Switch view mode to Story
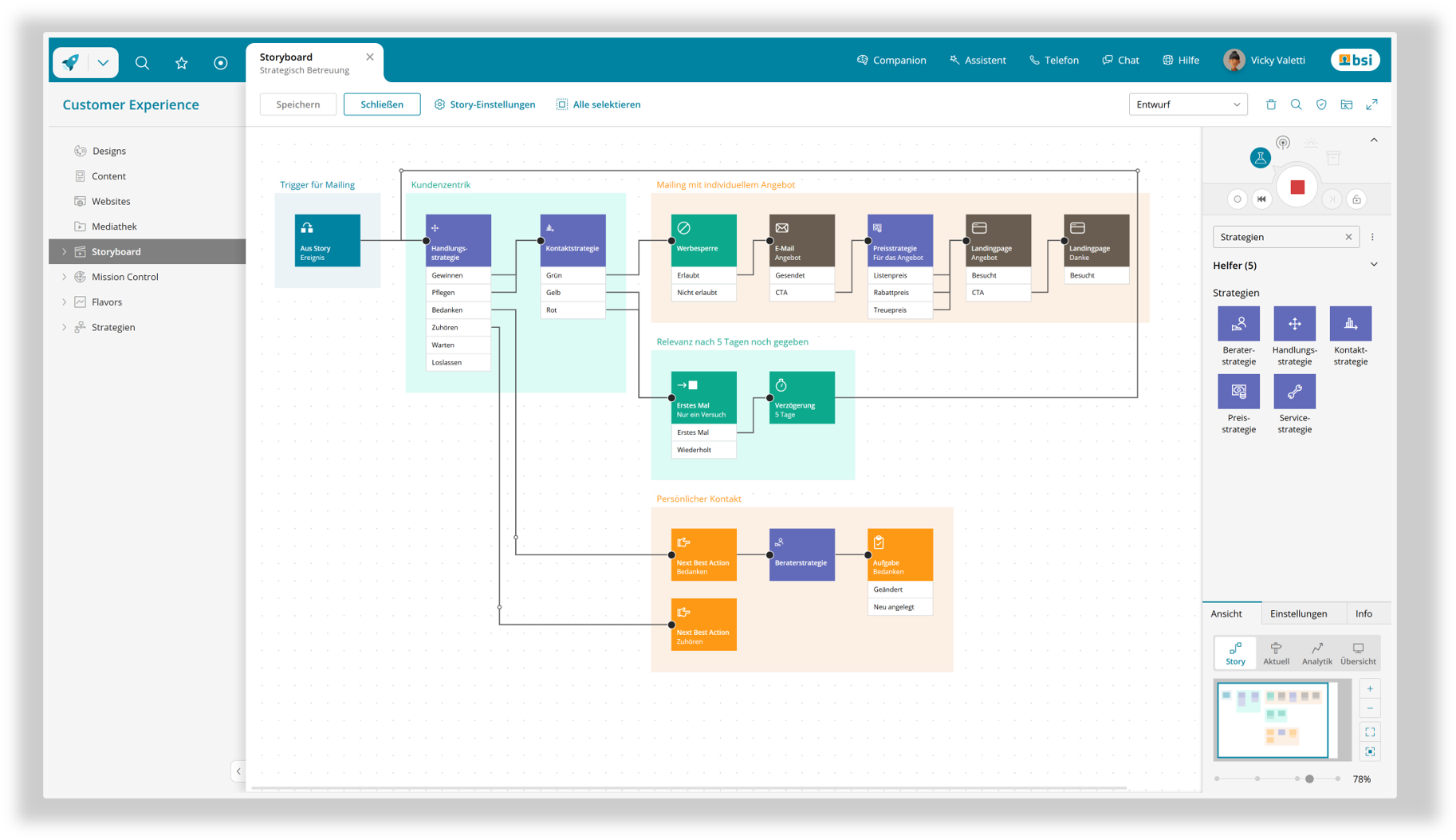Screen dimensions: 1456x840 1235,653
